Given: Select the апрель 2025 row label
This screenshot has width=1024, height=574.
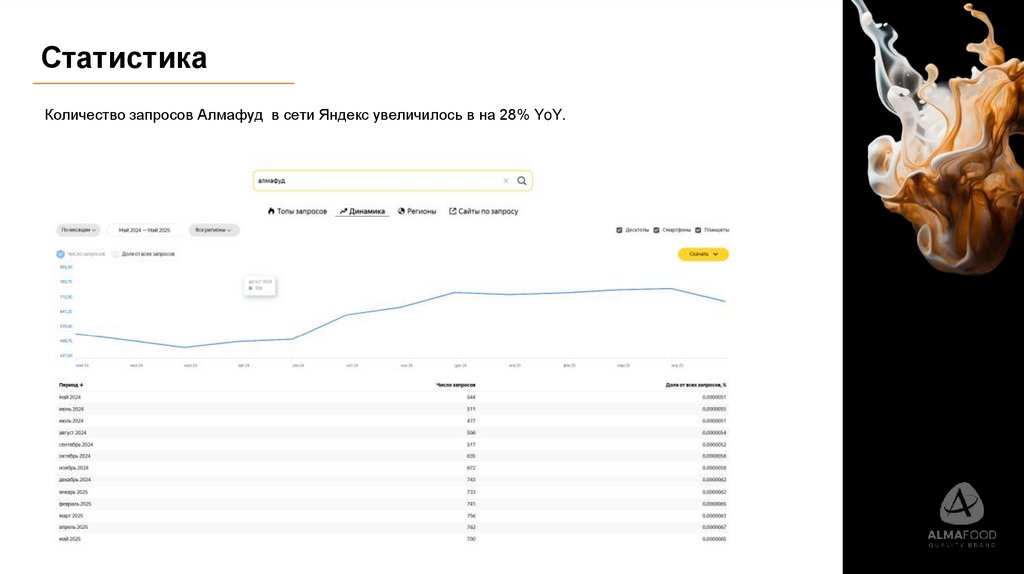Looking at the screenshot, I should point(73,527).
